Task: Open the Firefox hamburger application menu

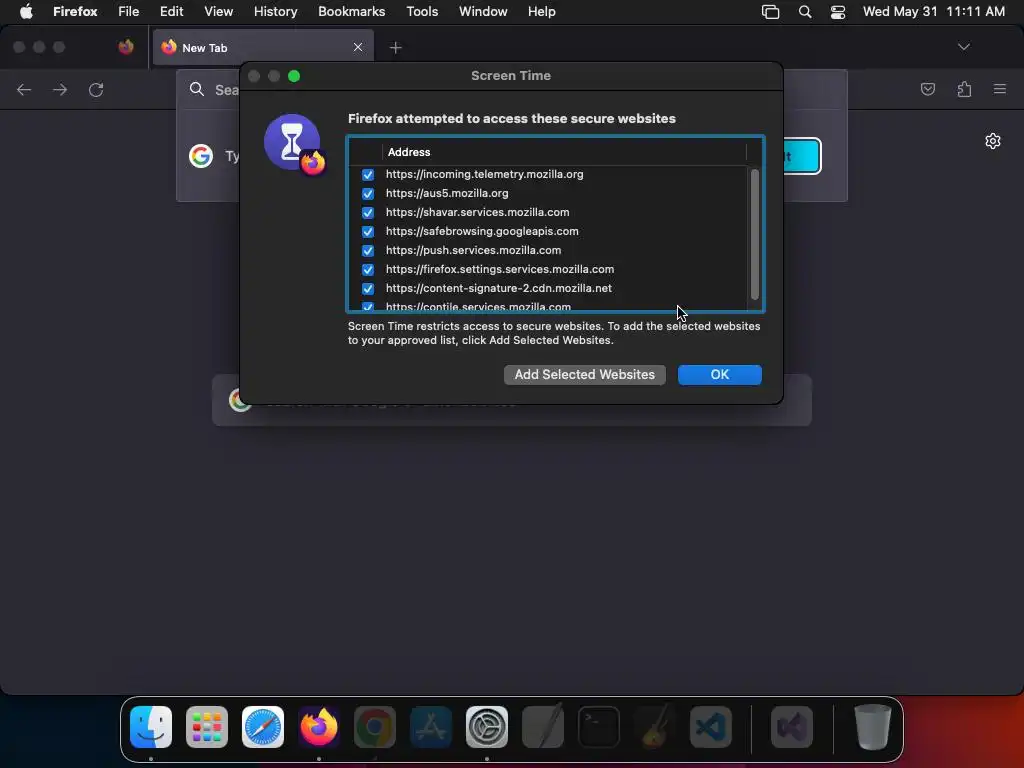Action: [x=1000, y=89]
